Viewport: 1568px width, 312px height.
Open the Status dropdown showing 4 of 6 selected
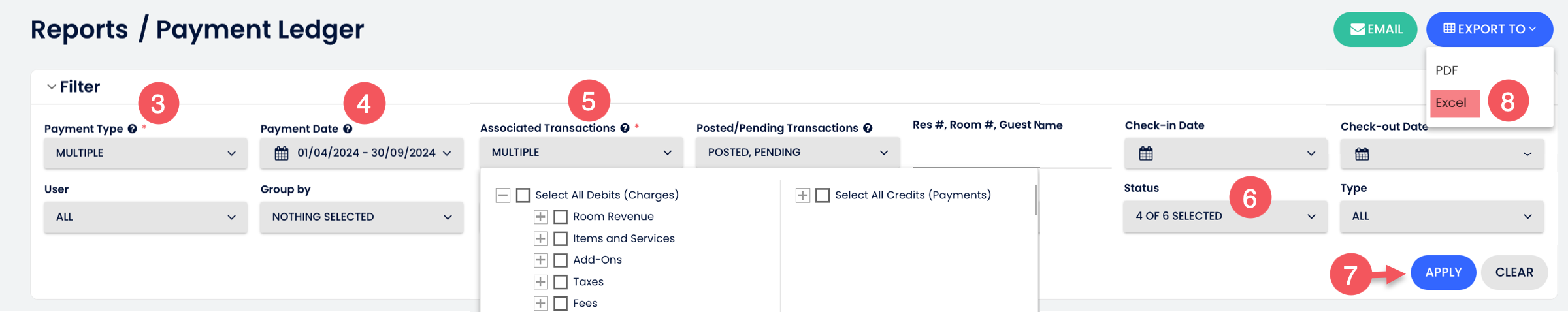tap(1225, 217)
